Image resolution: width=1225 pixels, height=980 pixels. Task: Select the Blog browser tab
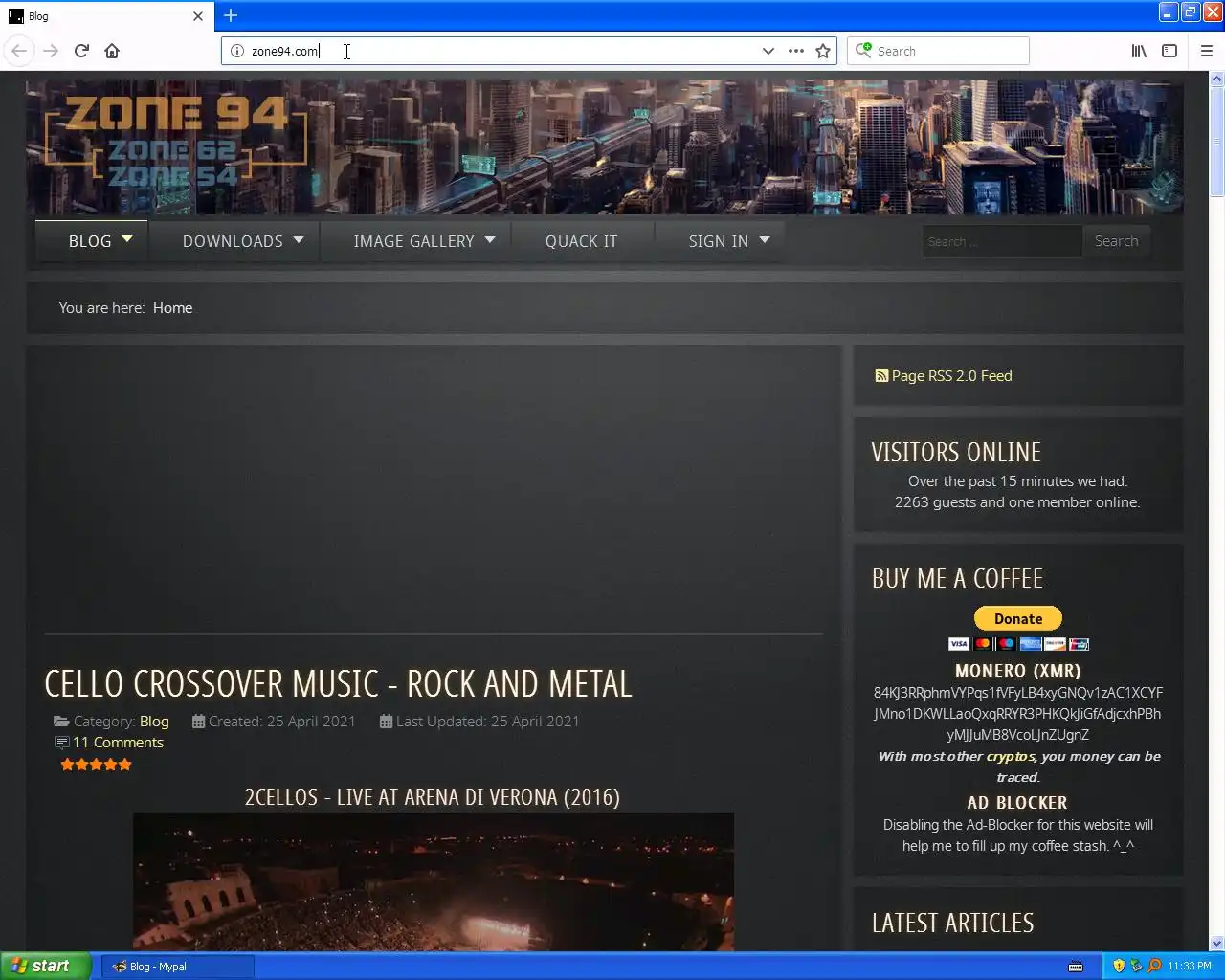[x=107, y=16]
